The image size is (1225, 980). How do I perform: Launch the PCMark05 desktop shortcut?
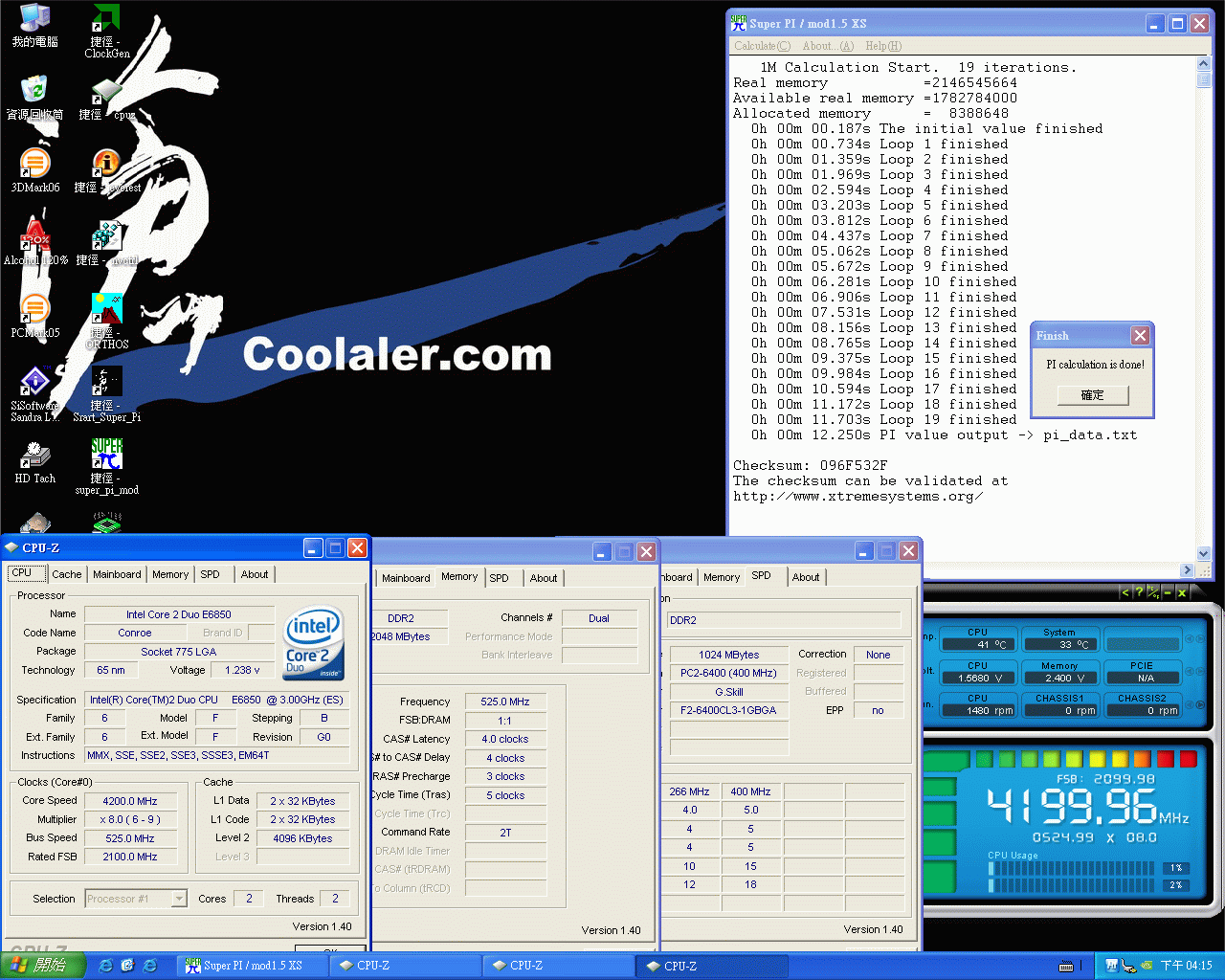point(35,317)
